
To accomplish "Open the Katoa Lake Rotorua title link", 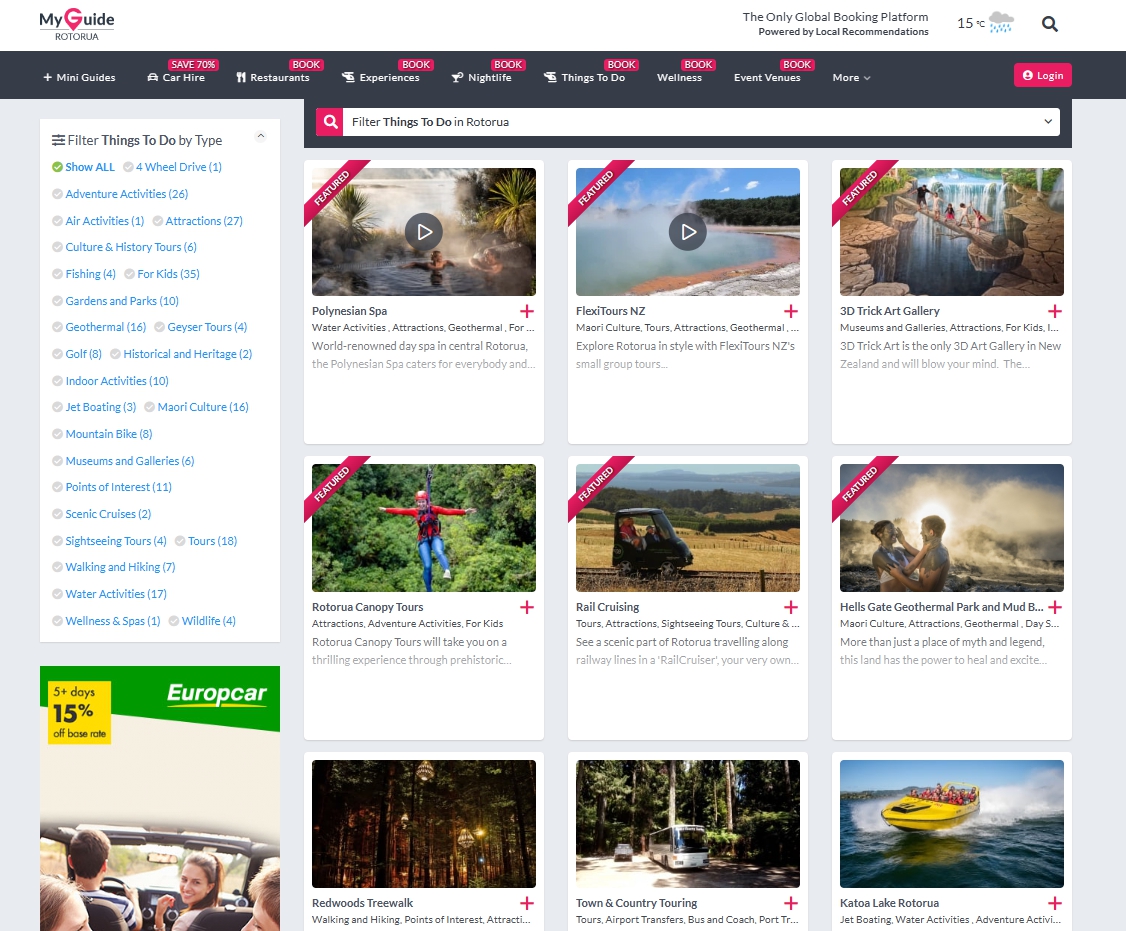I will coord(890,903).
